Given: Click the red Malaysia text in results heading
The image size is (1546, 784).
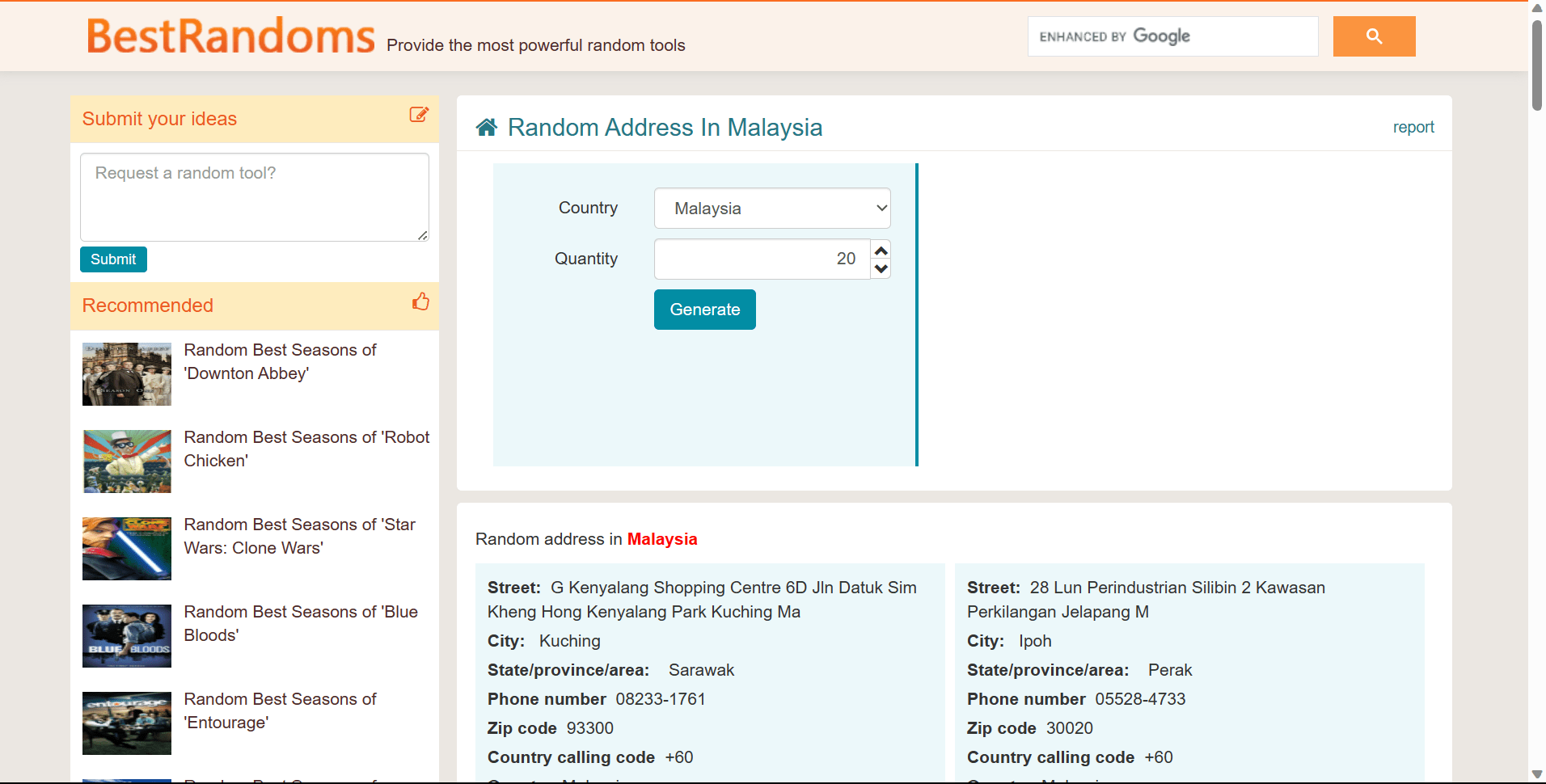Looking at the screenshot, I should [662, 539].
